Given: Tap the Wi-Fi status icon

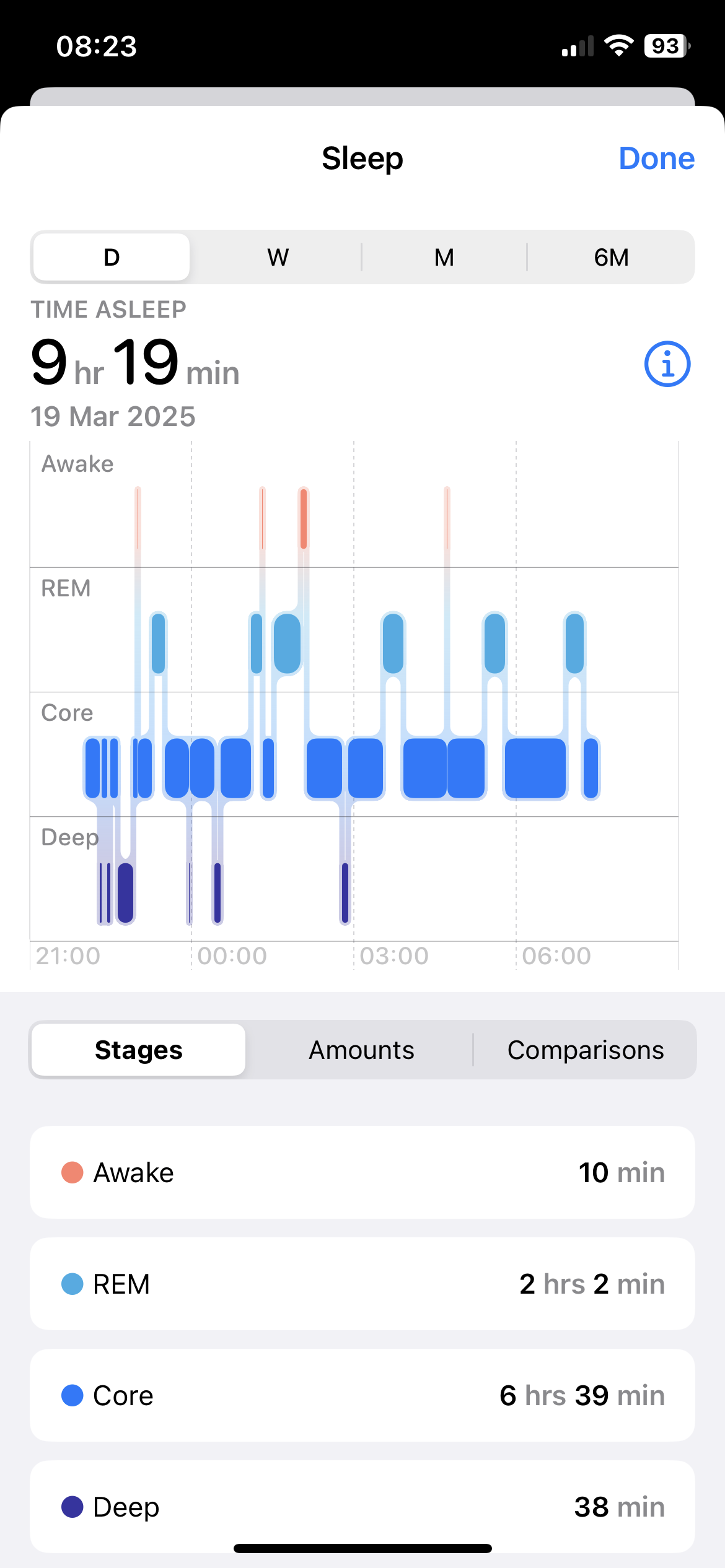Looking at the screenshot, I should coord(618,46).
